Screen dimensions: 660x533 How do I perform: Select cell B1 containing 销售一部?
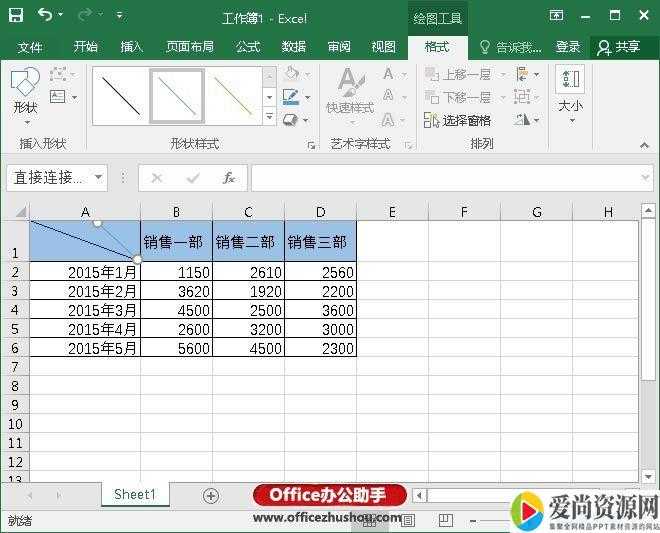click(x=176, y=241)
